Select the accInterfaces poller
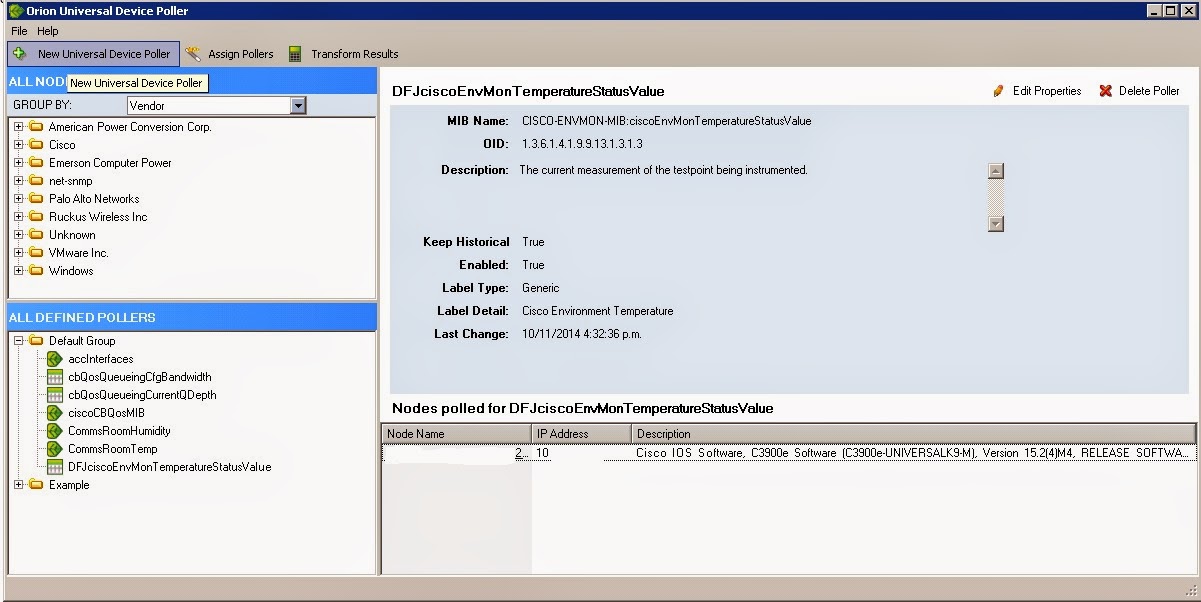The width and height of the screenshot is (1201, 602). click(x=101, y=359)
